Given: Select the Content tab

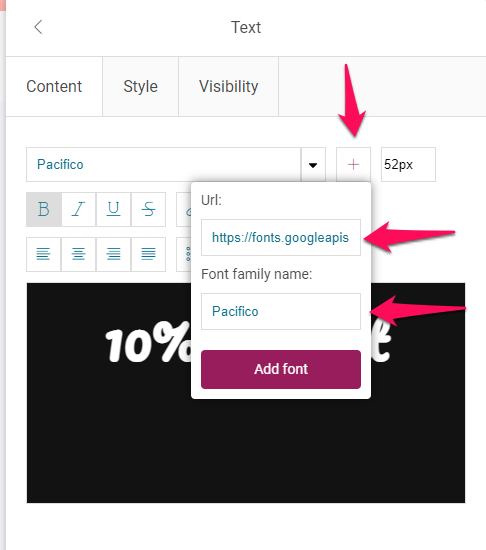Looking at the screenshot, I should (54, 86).
